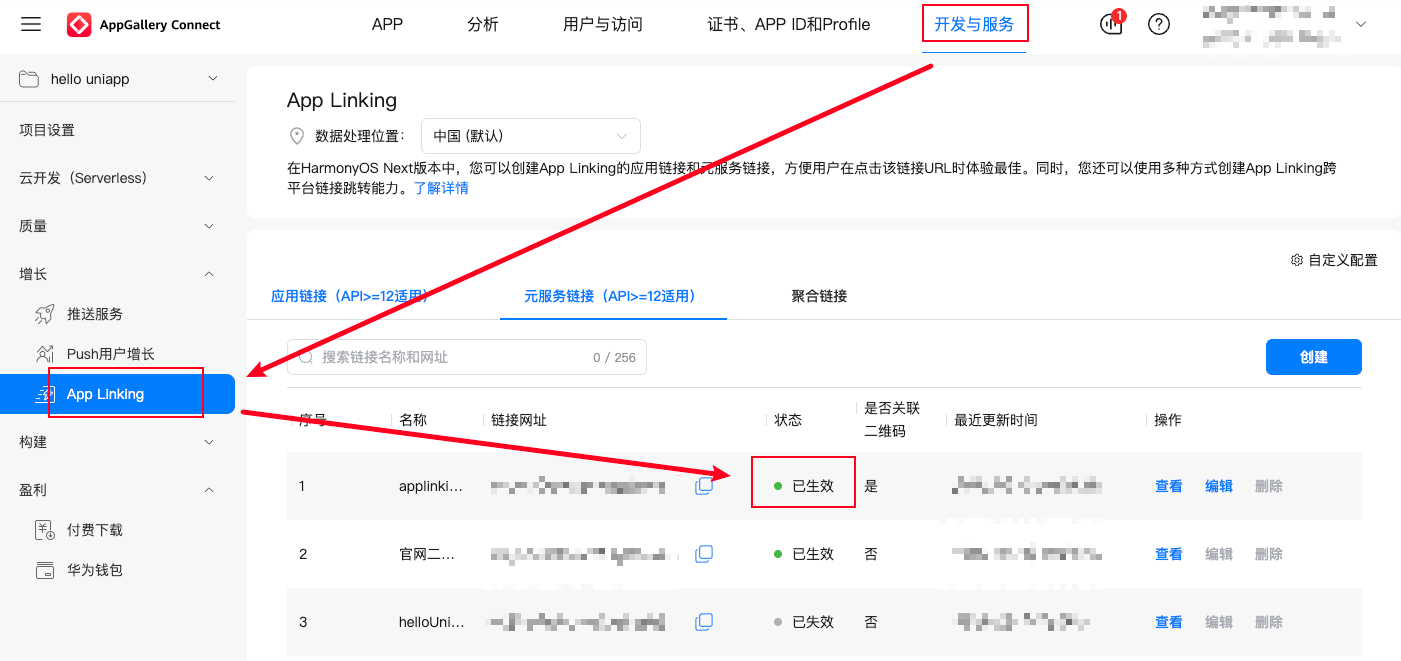The height and width of the screenshot is (661, 1401).
Task: Click the 已生效 status in 官网二 row
Action: 804,554
